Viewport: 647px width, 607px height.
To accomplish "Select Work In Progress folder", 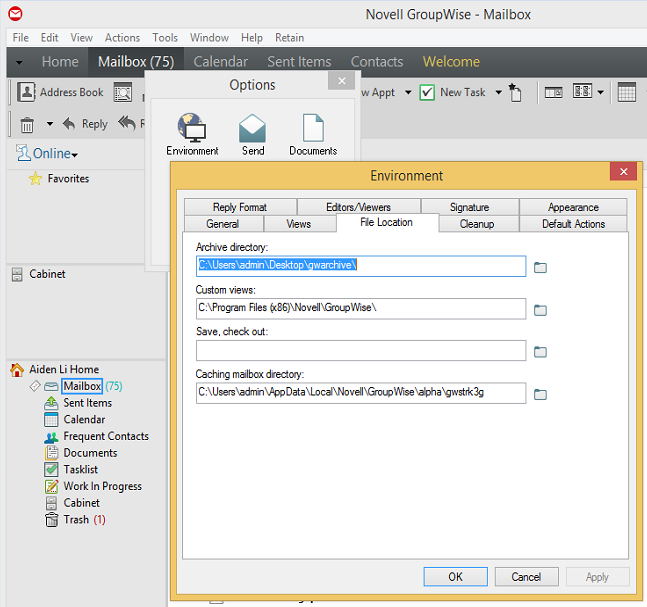I will 102,486.
